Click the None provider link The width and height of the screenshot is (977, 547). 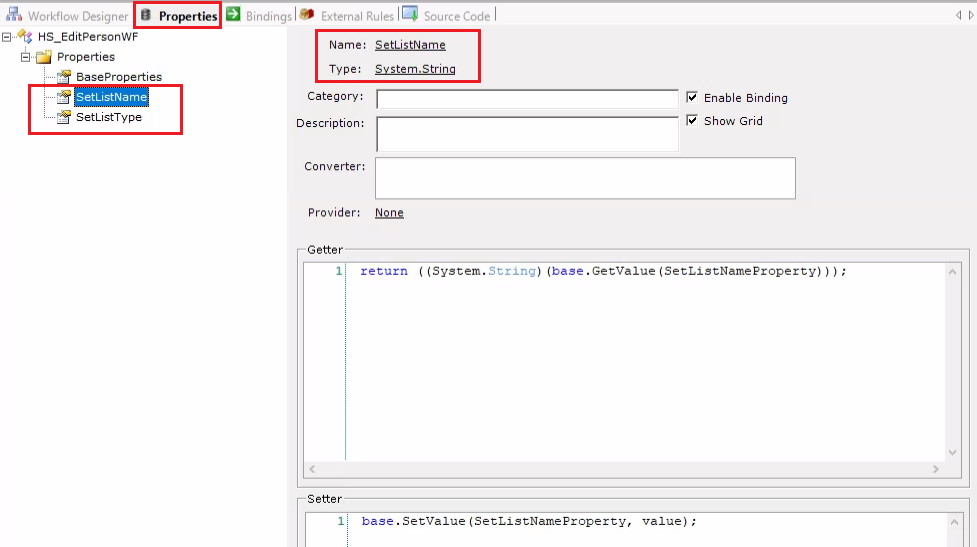[x=389, y=212]
